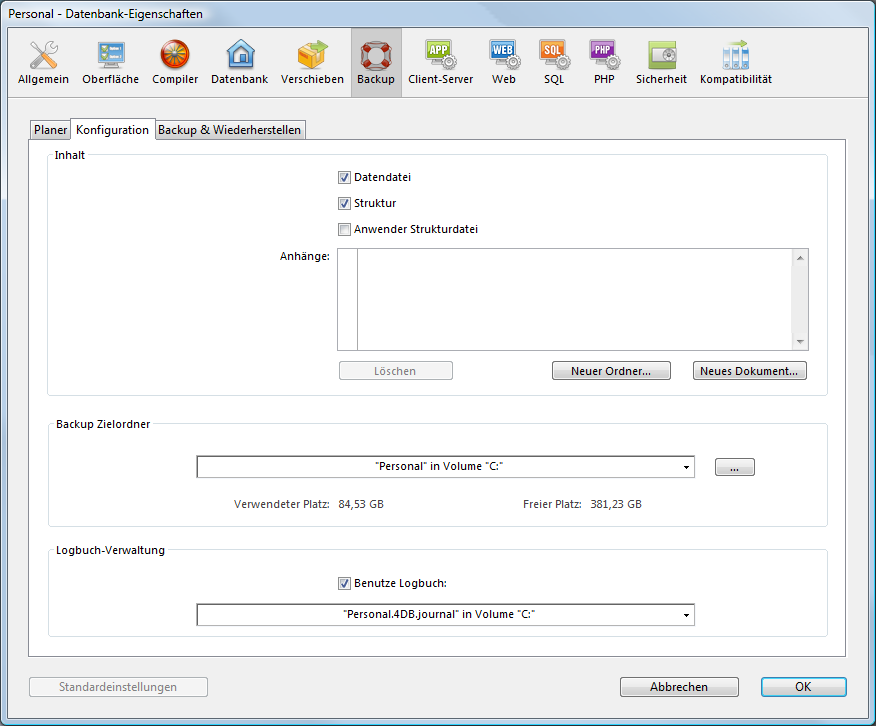Open the Verschieben settings
Image resolution: width=876 pixels, height=726 pixels.
312,62
